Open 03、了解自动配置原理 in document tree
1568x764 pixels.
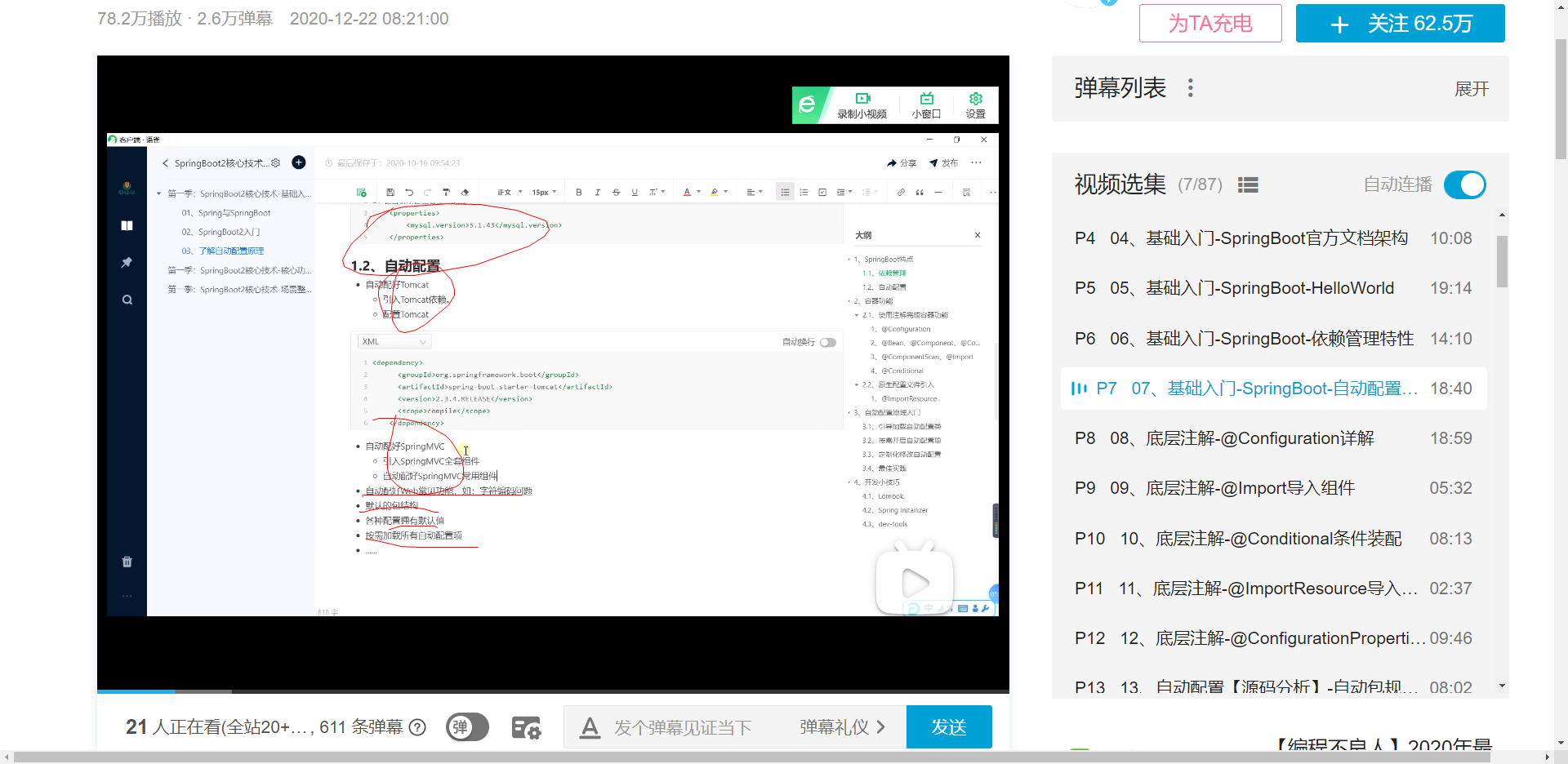[x=223, y=251]
